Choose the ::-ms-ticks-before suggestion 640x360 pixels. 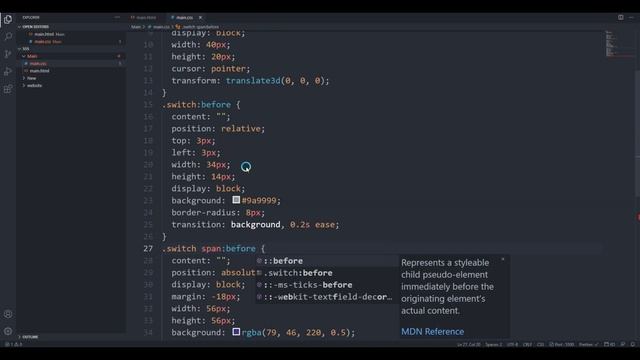coord(327,285)
